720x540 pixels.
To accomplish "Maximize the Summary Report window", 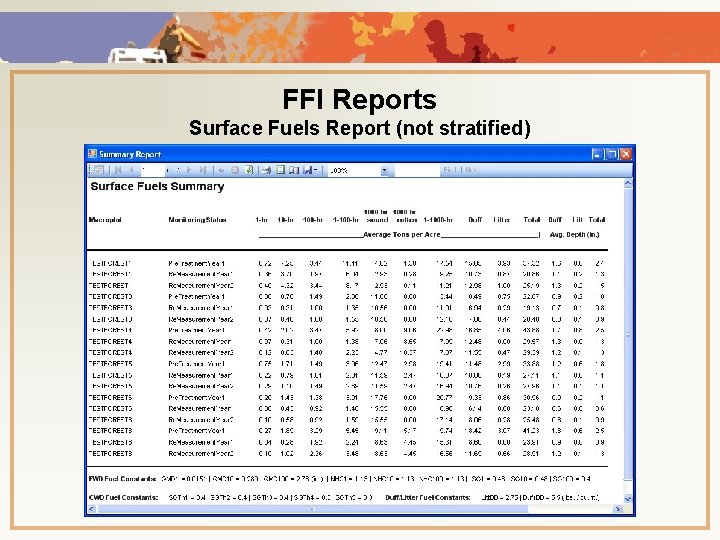I will point(611,154).
